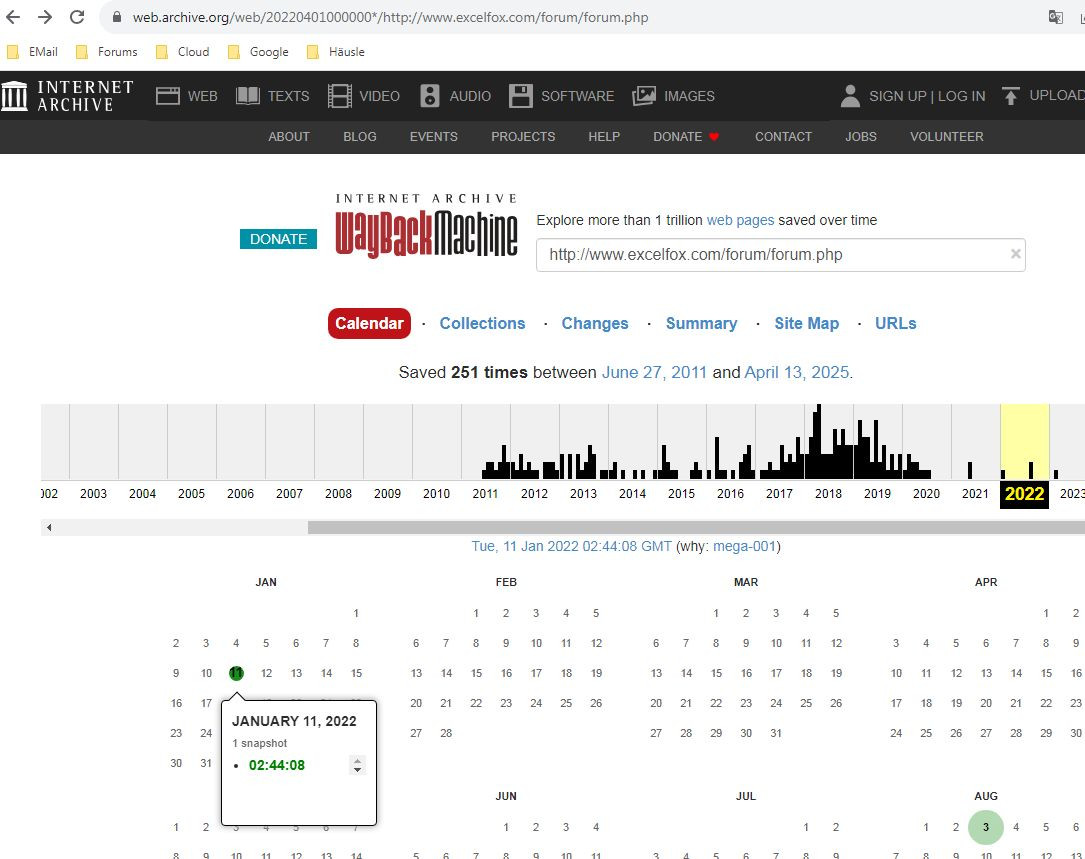Screen dimensions: 1085x859
Task: Open the SOFTWARE section icon
Action: click(x=520, y=96)
